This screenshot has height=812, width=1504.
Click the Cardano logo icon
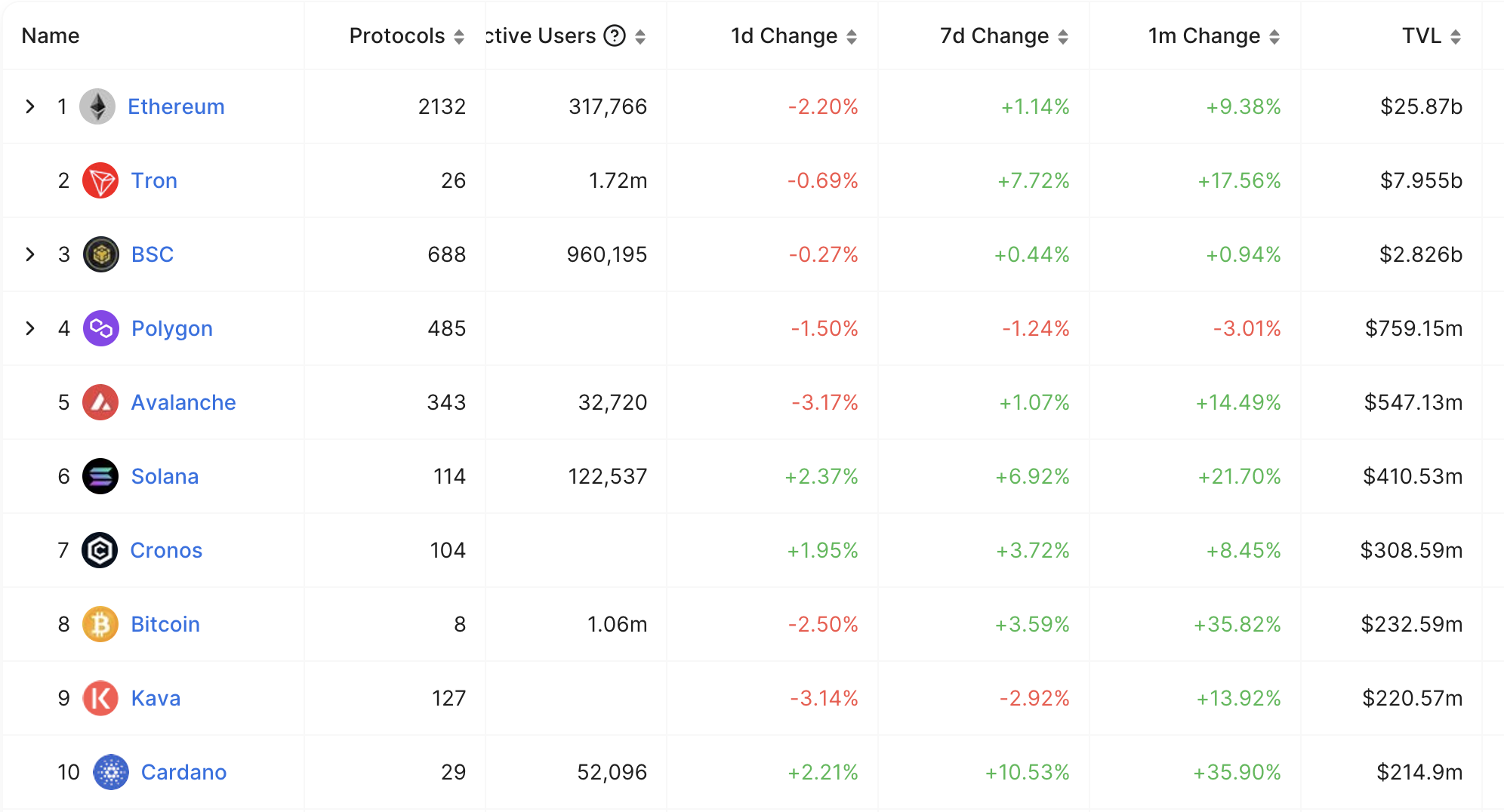click(x=111, y=772)
